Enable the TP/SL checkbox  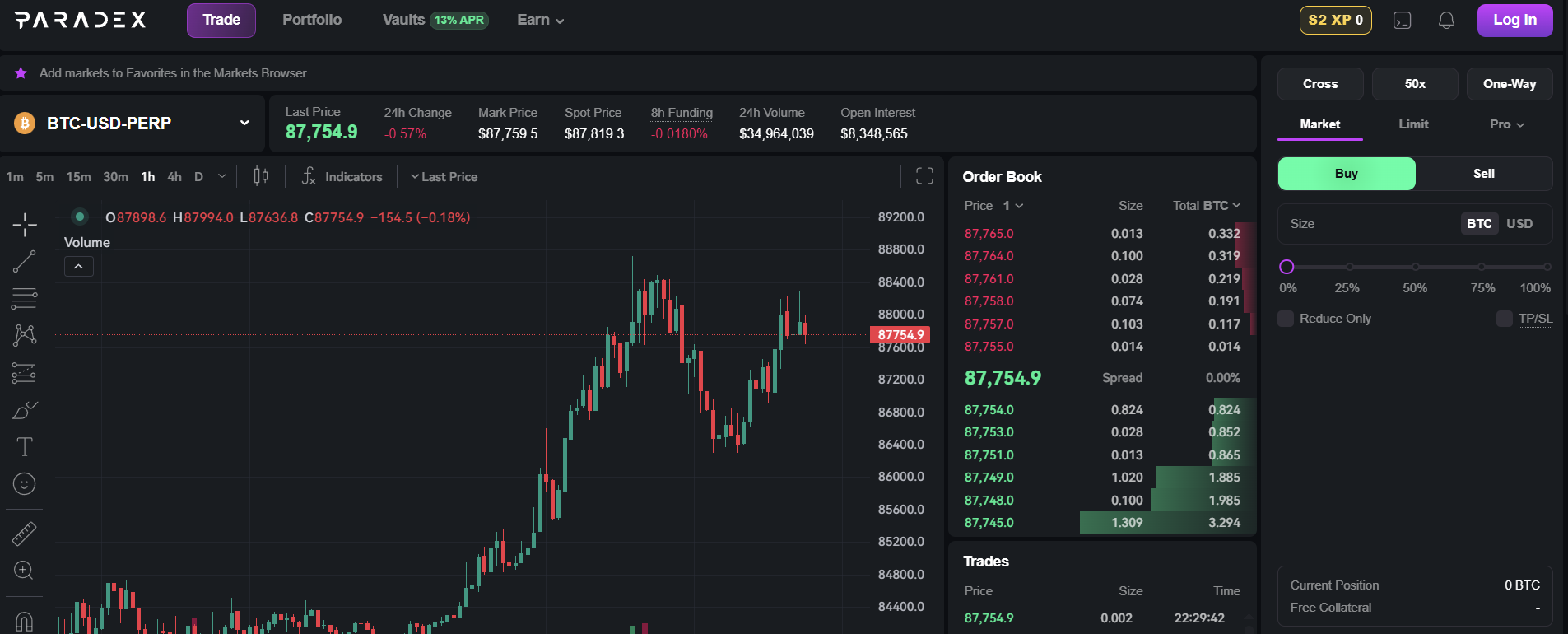pos(1505,319)
